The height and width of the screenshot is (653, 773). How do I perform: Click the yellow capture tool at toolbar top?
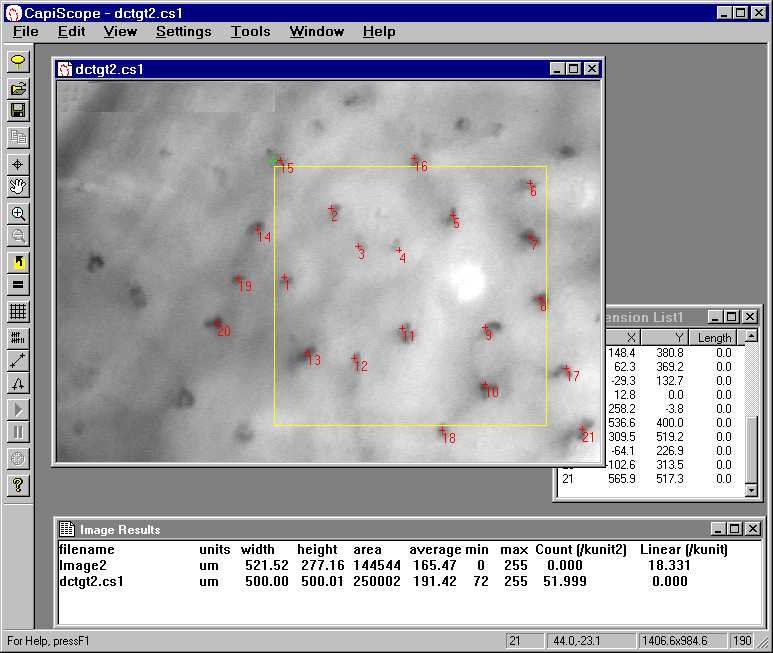pyautogui.click(x=18, y=62)
